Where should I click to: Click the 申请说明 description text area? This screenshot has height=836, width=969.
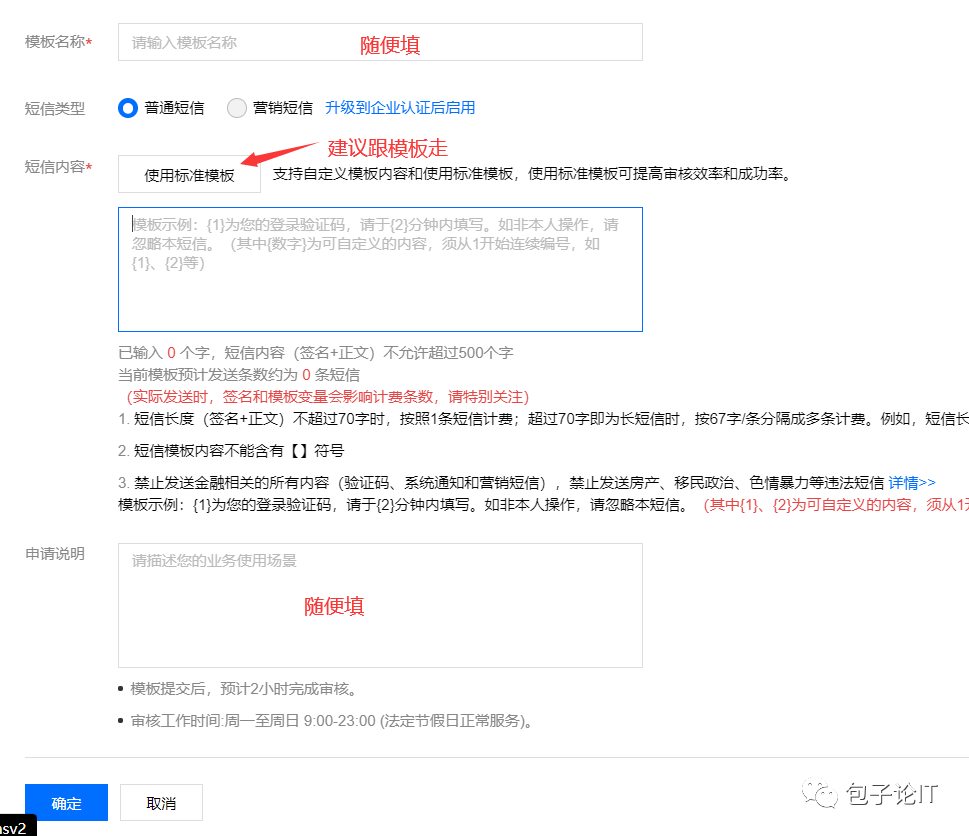pyautogui.click(x=380, y=606)
